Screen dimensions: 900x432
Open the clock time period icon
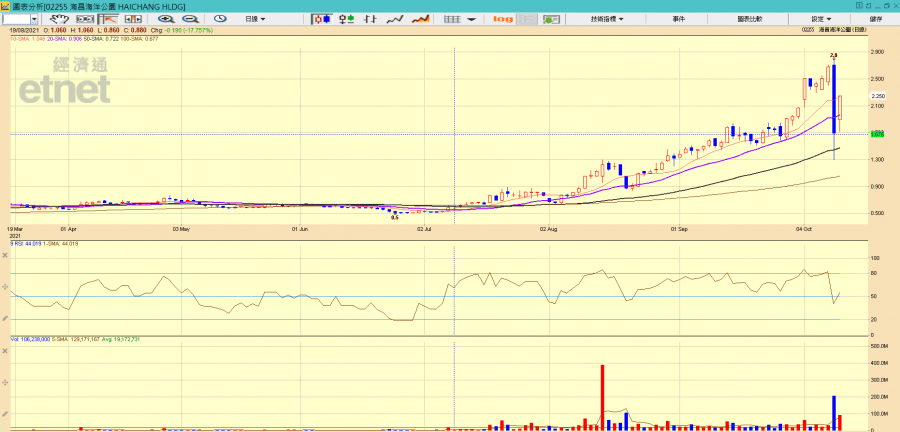tap(220, 19)
